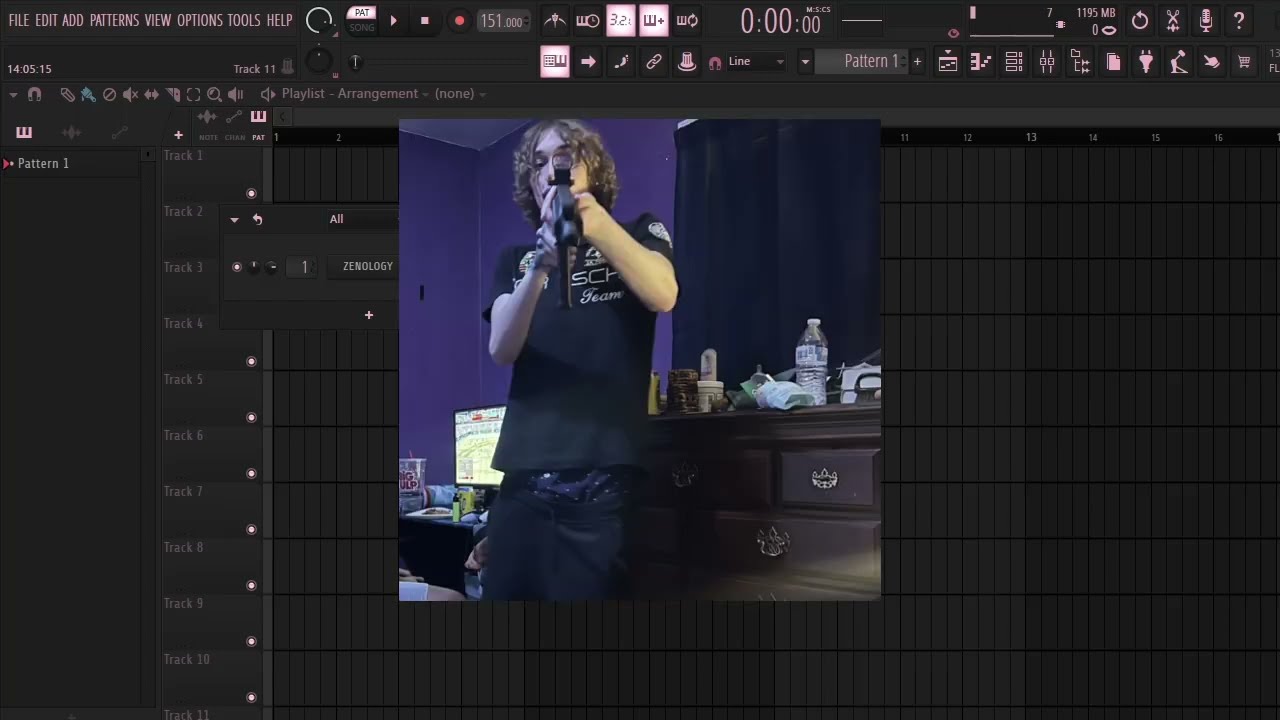This screenshot has height=720, width=1280.
Task: Click the 151.000 tempo field
Action: [503, 21]
